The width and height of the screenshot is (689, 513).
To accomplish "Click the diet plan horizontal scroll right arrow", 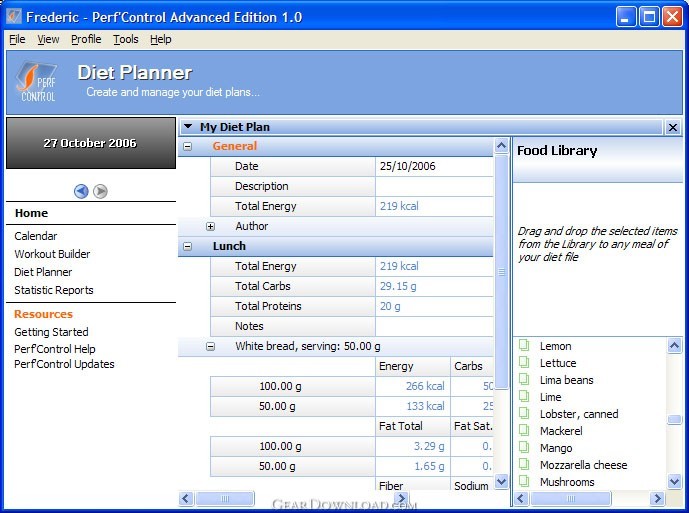I will (x=400, y=498).
